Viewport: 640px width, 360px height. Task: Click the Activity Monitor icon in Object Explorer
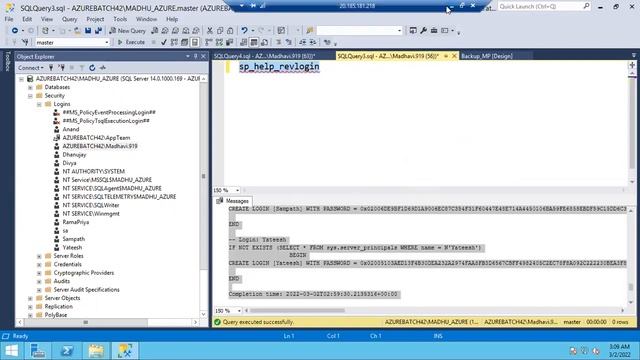pos(103,68)
